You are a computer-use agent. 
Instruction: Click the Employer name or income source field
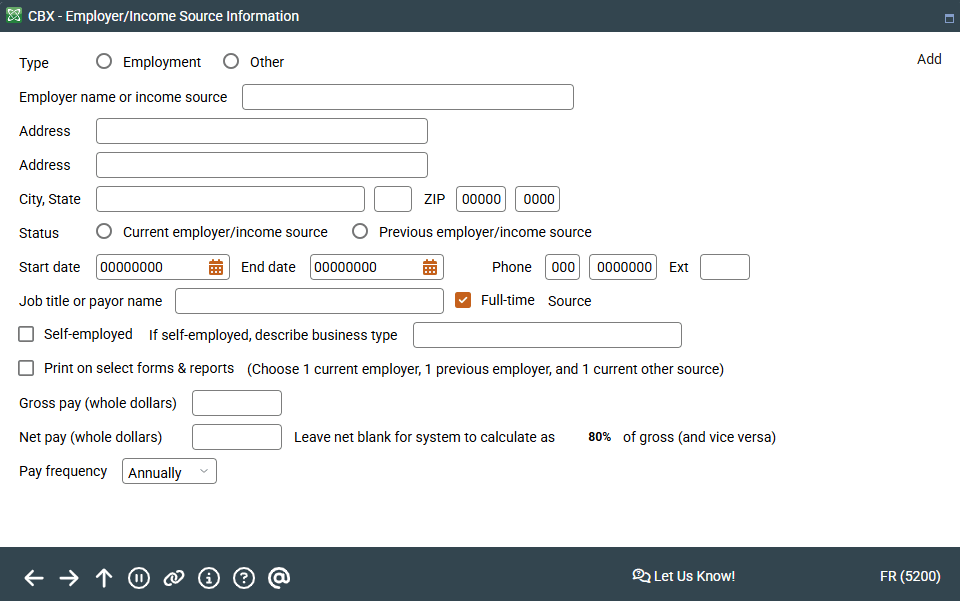pyautogui.click(x=407, y=97)
